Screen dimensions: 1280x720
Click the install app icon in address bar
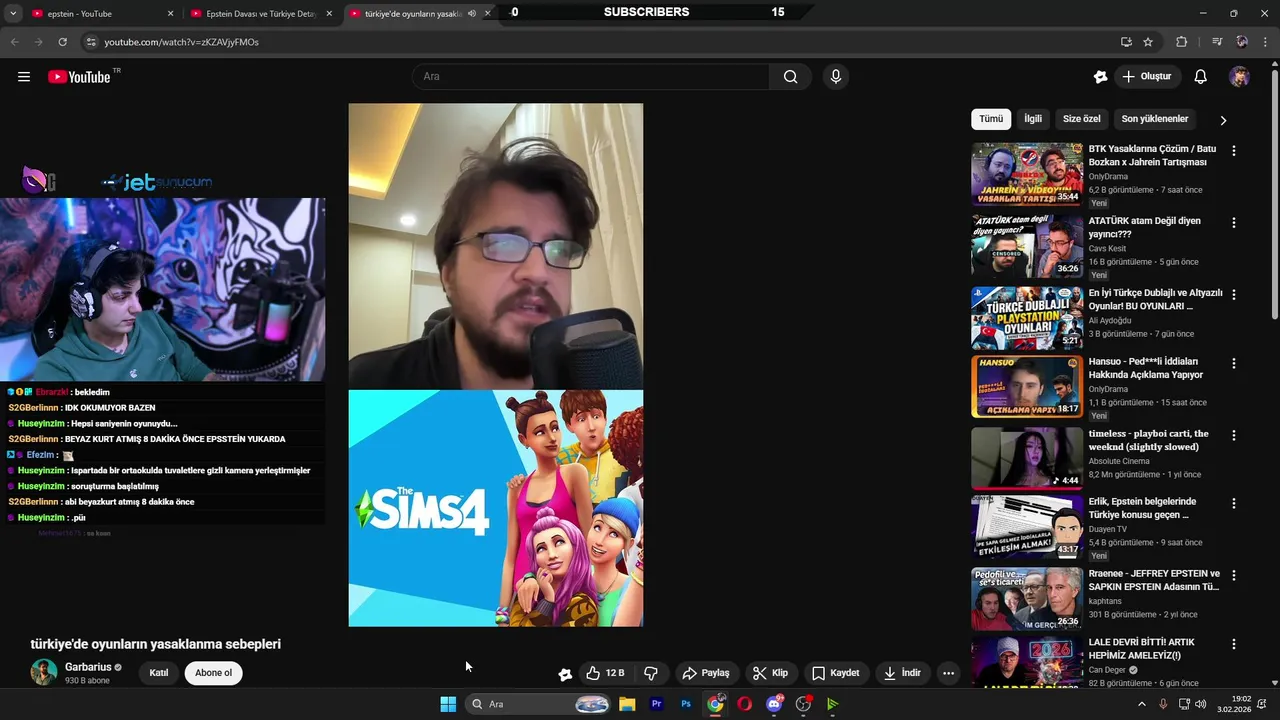(x=1126, y=42)
